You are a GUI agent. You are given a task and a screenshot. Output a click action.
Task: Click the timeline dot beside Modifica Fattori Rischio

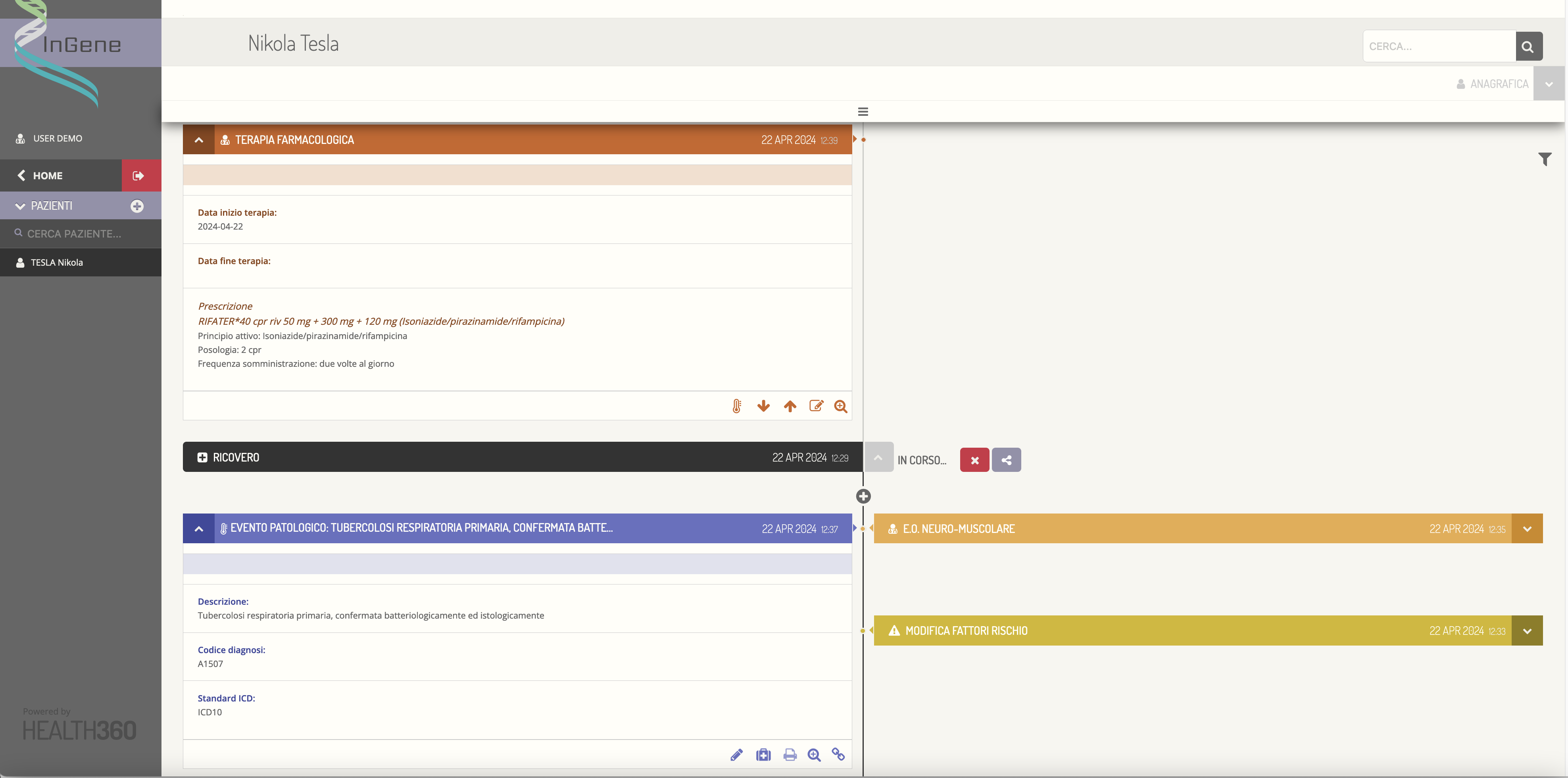click(863, 631)
